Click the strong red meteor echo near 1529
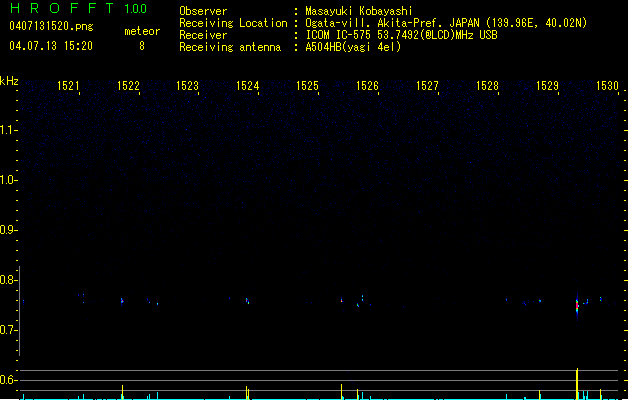 coord(577,306)
